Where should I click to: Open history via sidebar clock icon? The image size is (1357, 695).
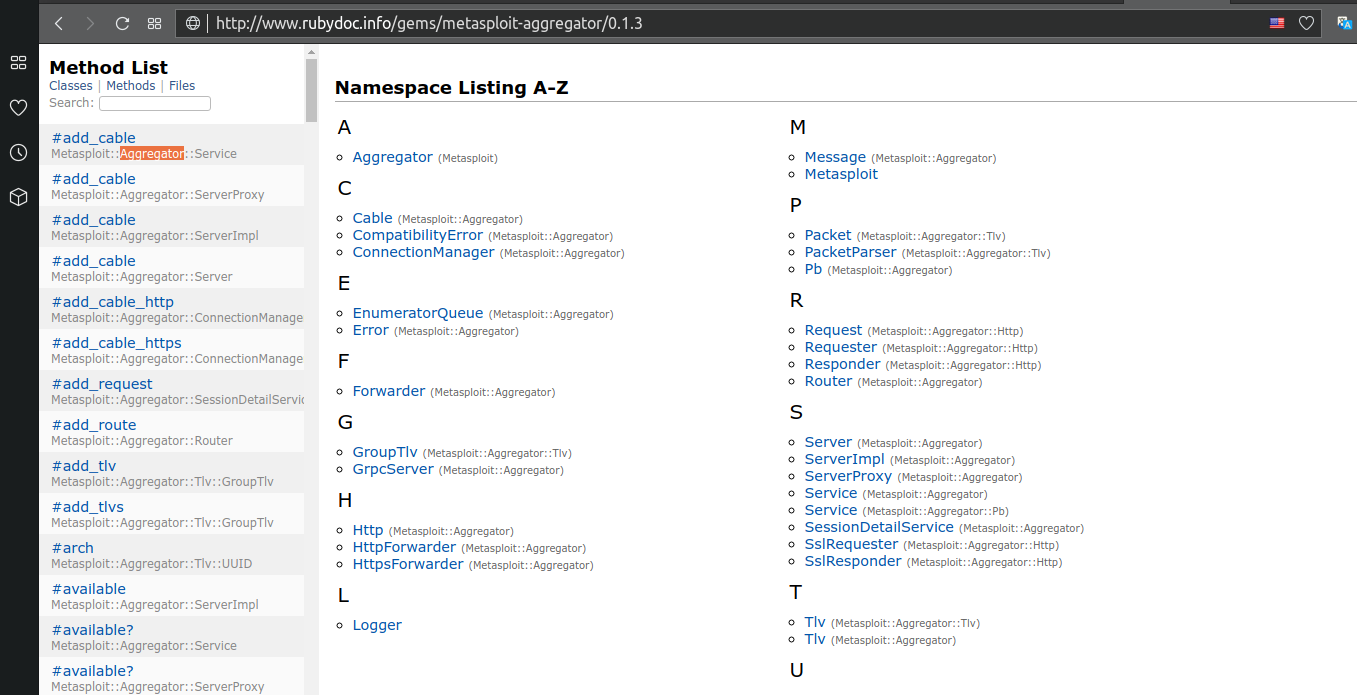coord(18,152)
